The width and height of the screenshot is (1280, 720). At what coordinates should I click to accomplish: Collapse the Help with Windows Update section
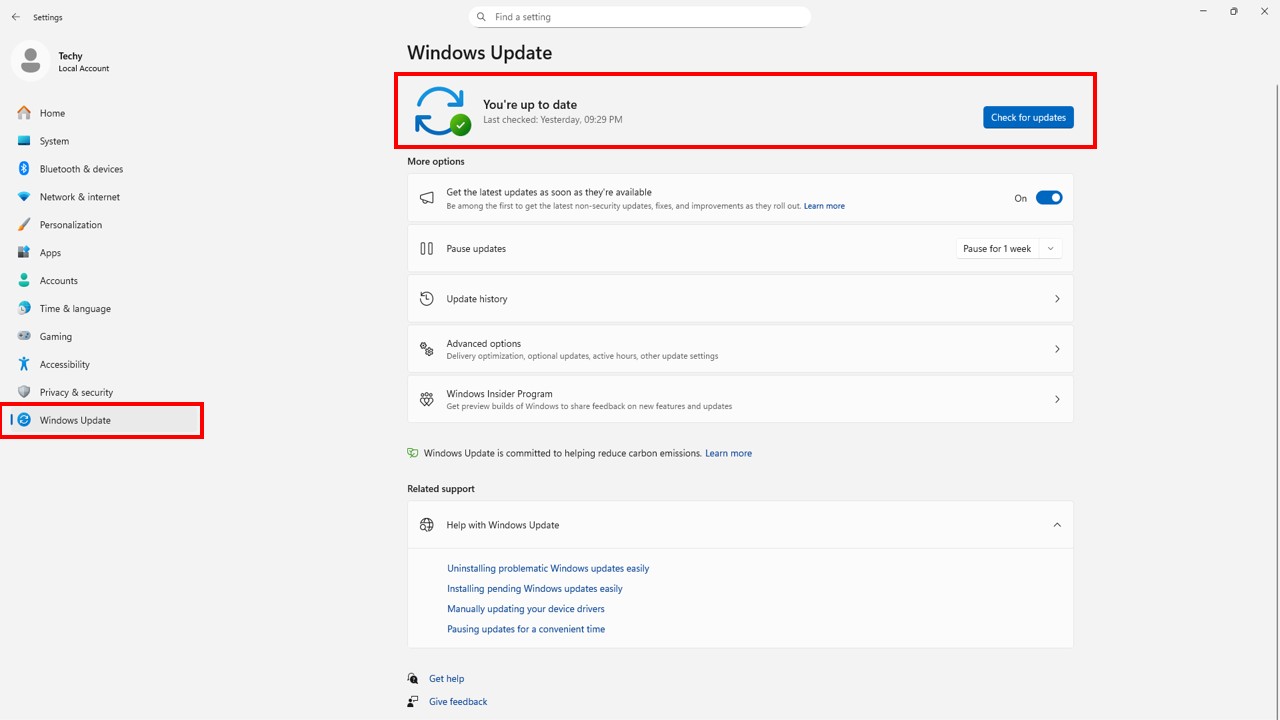tap(1056, 525)
